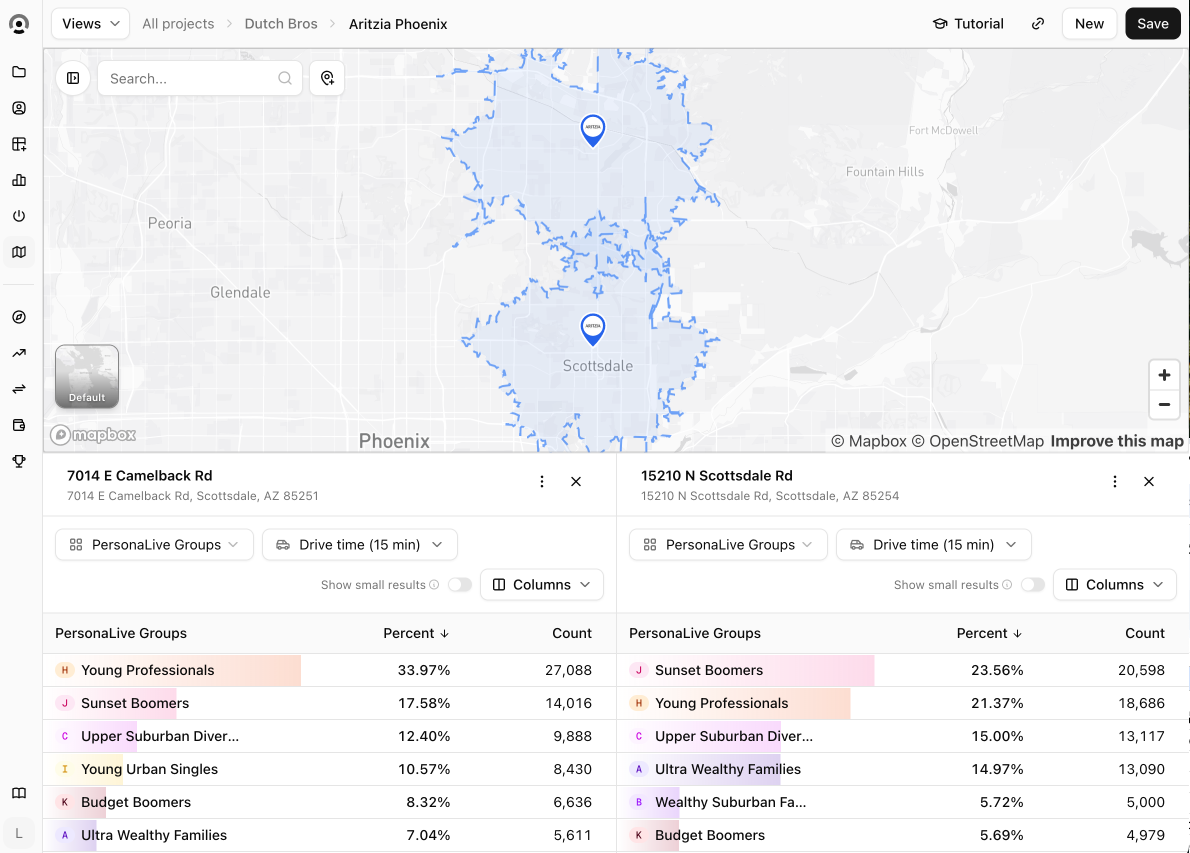This screenshot has height=853, width=1190.
Task: Open PersonaLive Groups dropdown in Camelback panel
Action: pyautogui.click(x=154, y=545)
